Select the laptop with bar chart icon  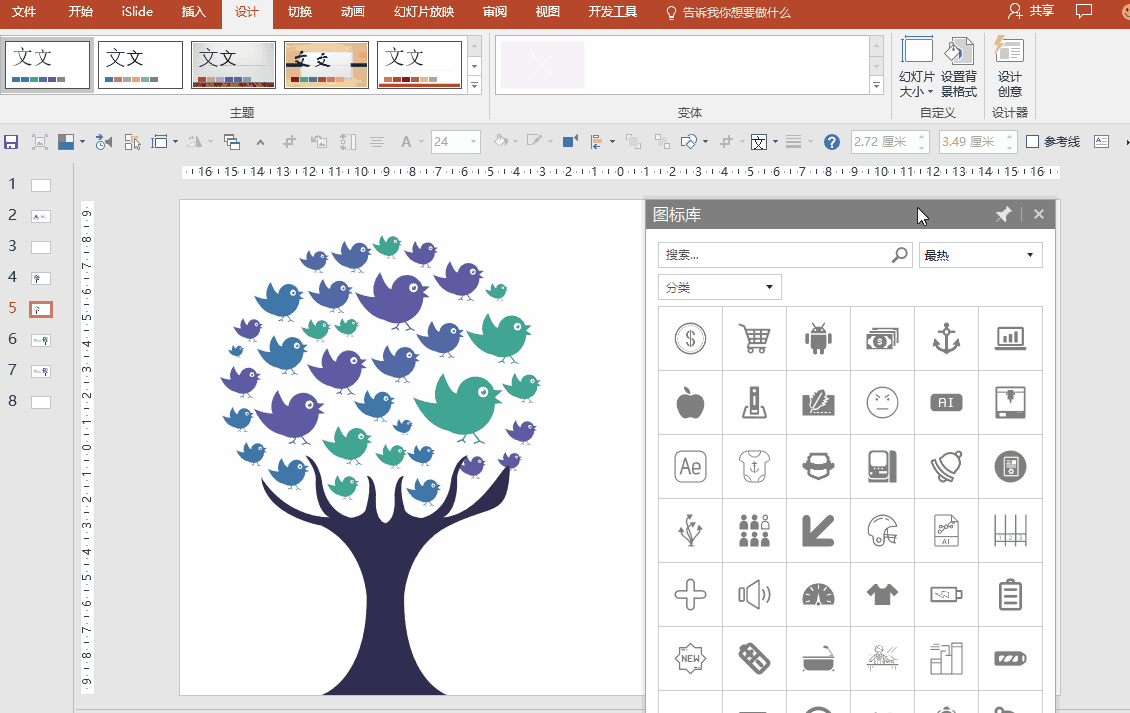1010,339
